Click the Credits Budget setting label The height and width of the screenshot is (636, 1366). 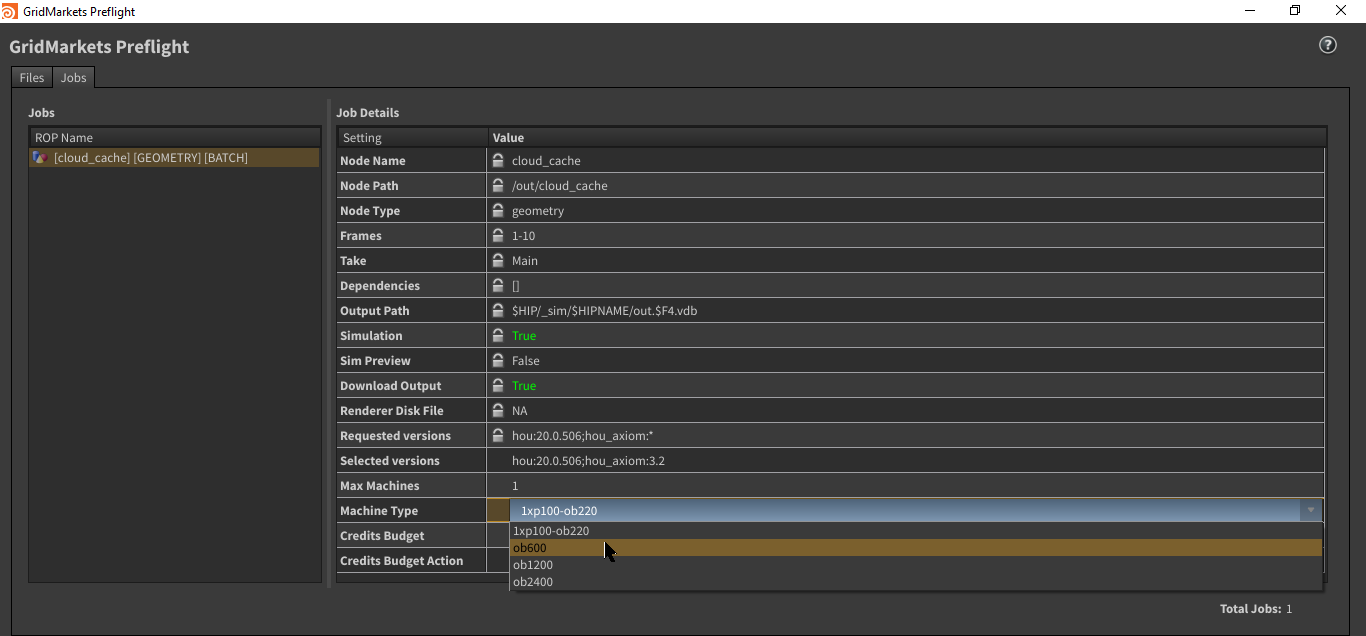coord(382,535)
